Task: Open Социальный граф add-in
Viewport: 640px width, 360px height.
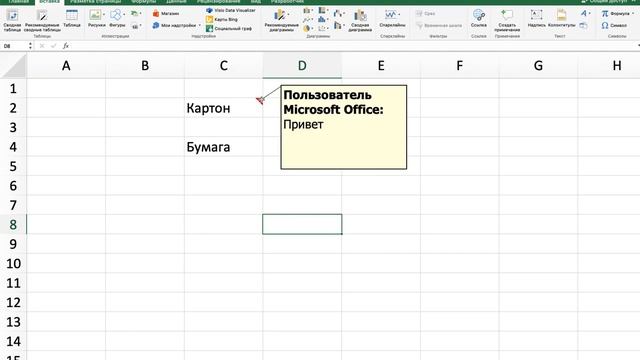Action: 229,29
